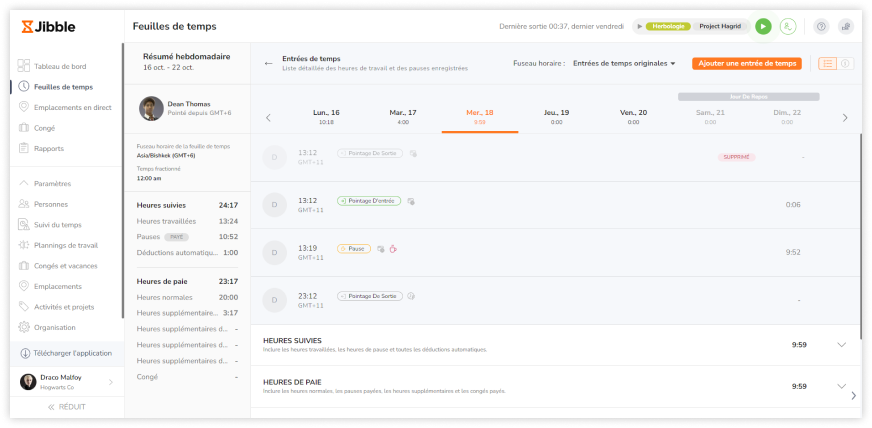
Task: Click the Pointage D'entrée tag at 13:12
Action: pyautogui.click(x=369, y=201)
